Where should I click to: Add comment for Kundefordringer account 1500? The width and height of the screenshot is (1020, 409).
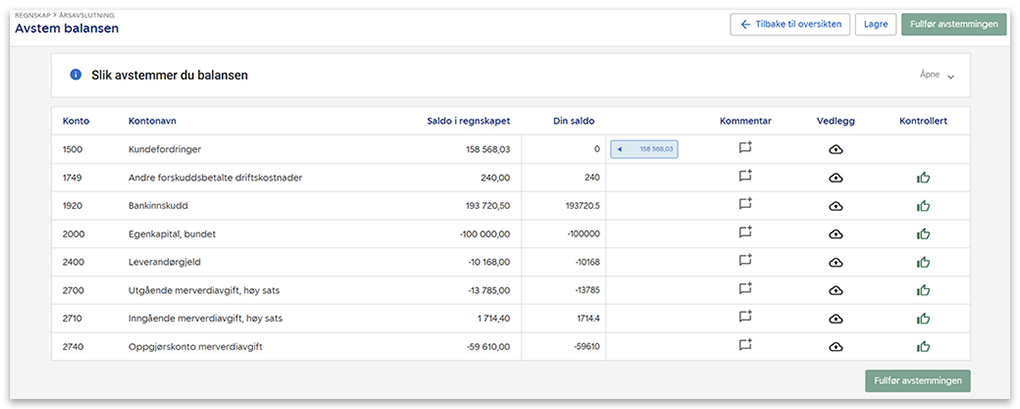pyautogui.click(x=745, y=149)
